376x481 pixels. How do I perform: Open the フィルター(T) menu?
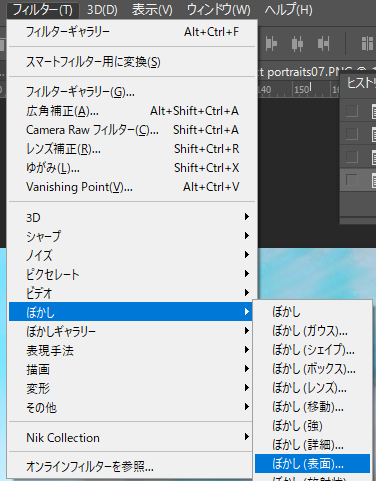tap(43, 10)
